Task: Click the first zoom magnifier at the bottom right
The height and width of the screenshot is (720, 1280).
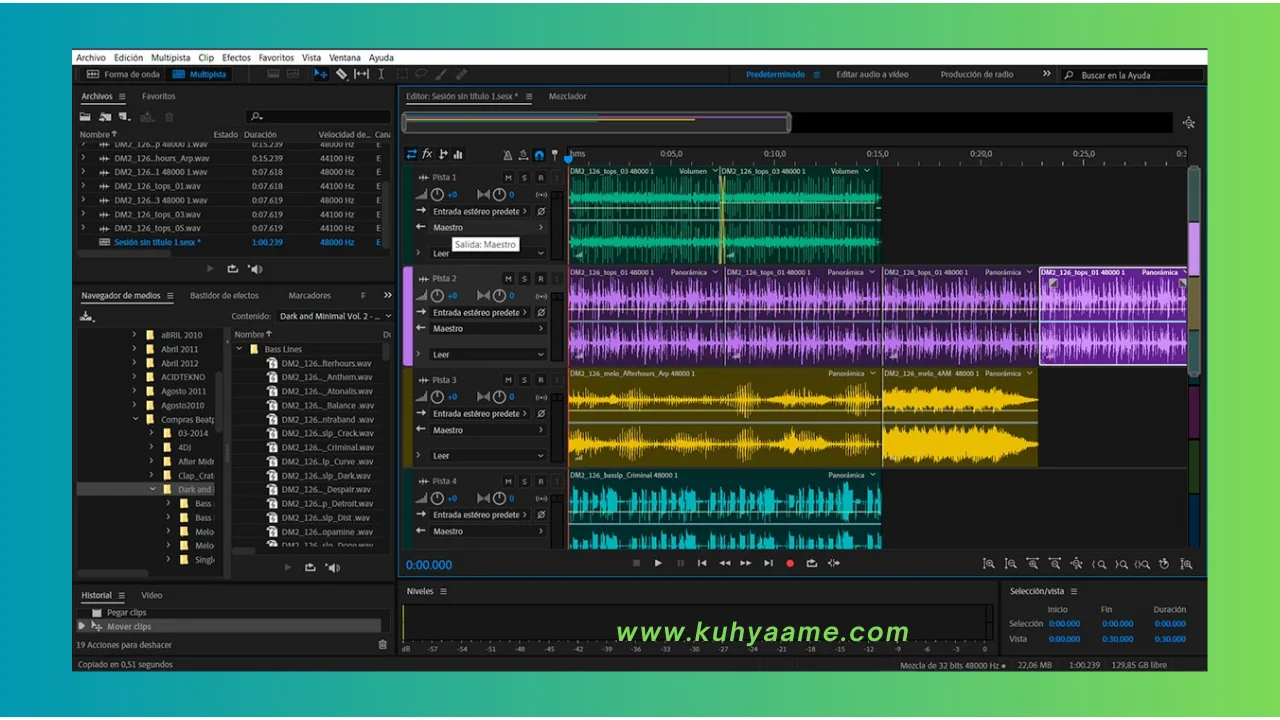Action: (x=989, y=564)
